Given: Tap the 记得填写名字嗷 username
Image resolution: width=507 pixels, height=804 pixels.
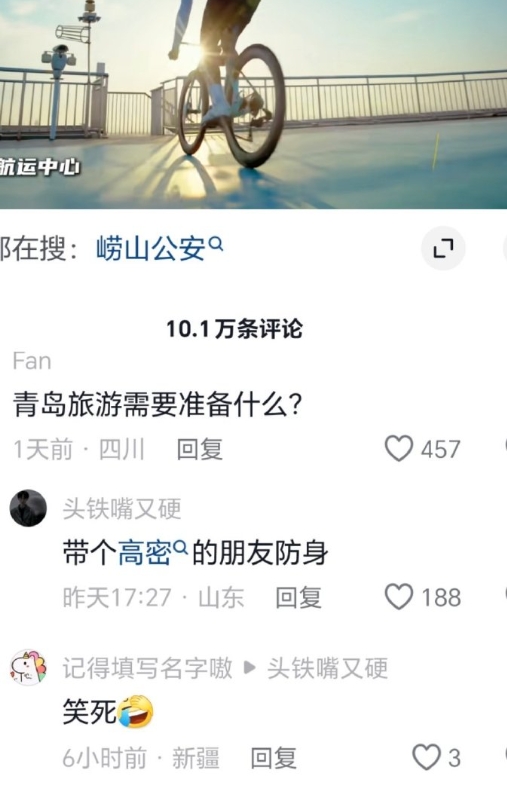Looking at the screenshot, I should (x=148, y=668).
